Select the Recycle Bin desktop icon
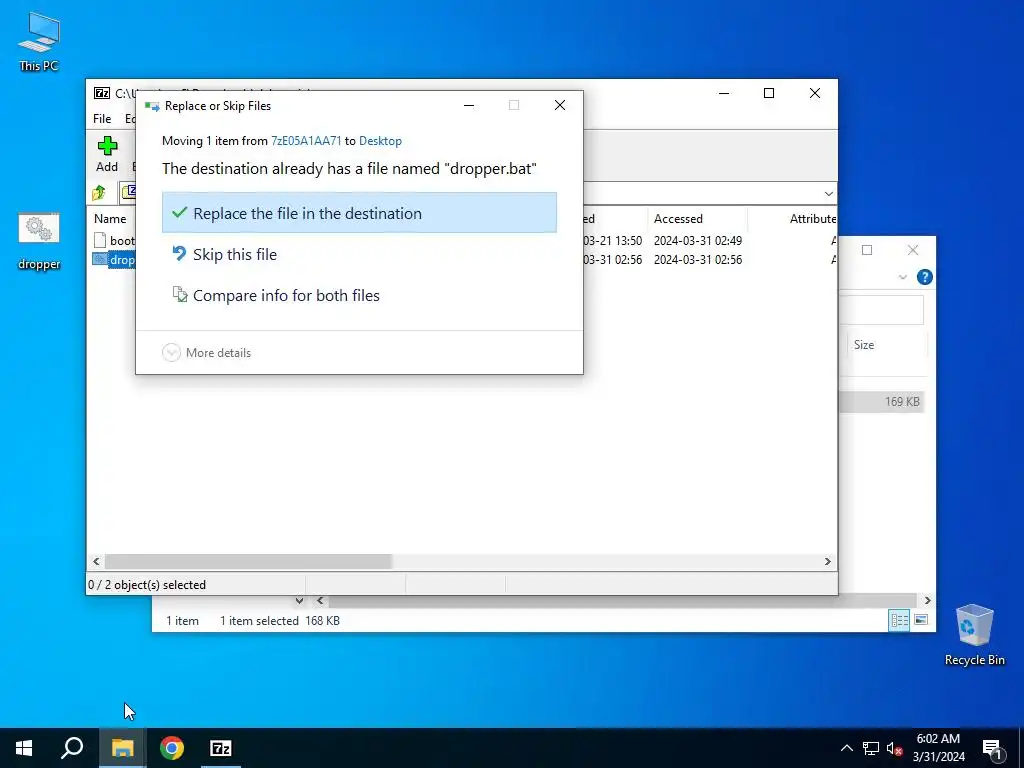The width and height of the screenshot is (1024, 768). tap(974, 635)
